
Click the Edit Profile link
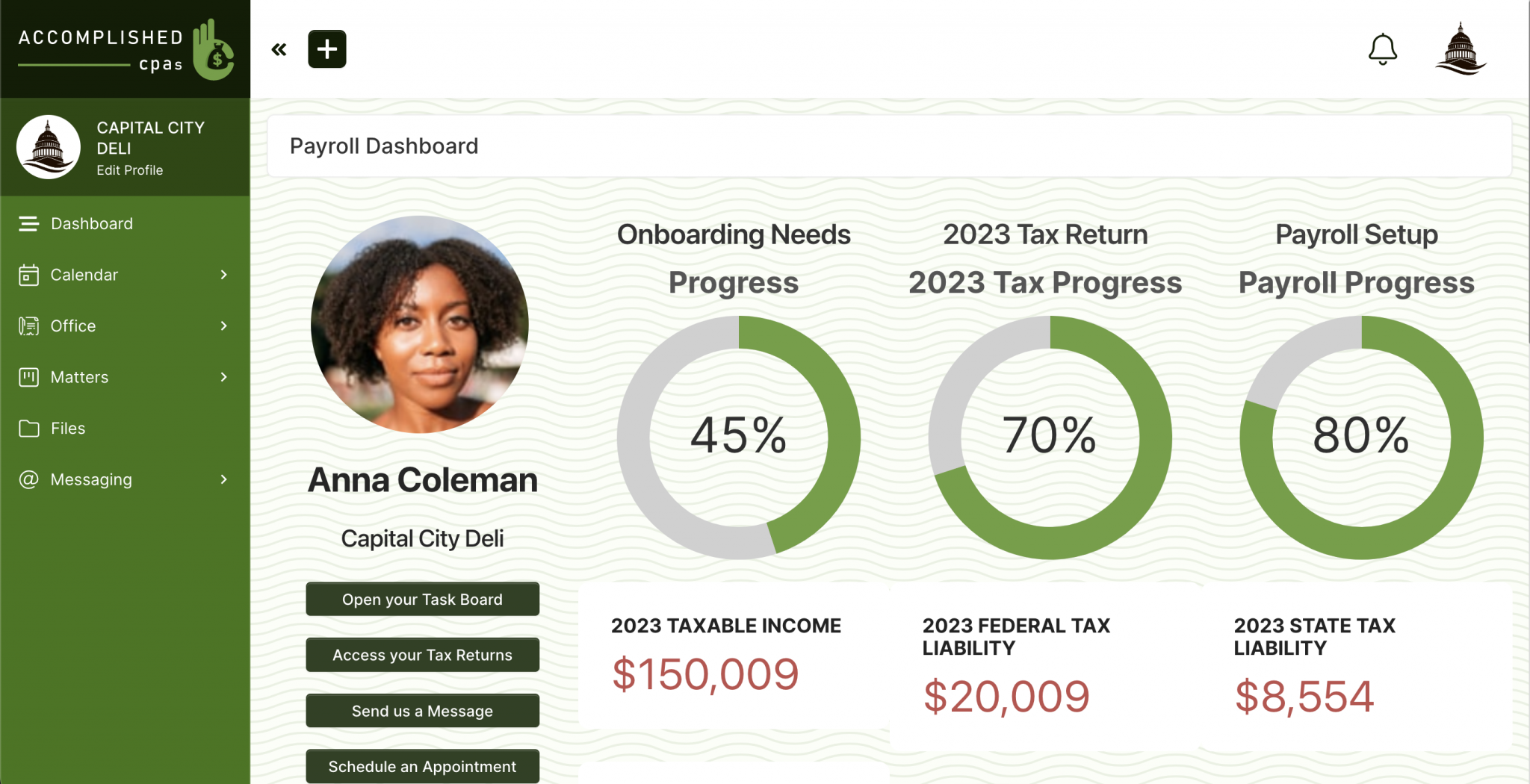(129, 170)
